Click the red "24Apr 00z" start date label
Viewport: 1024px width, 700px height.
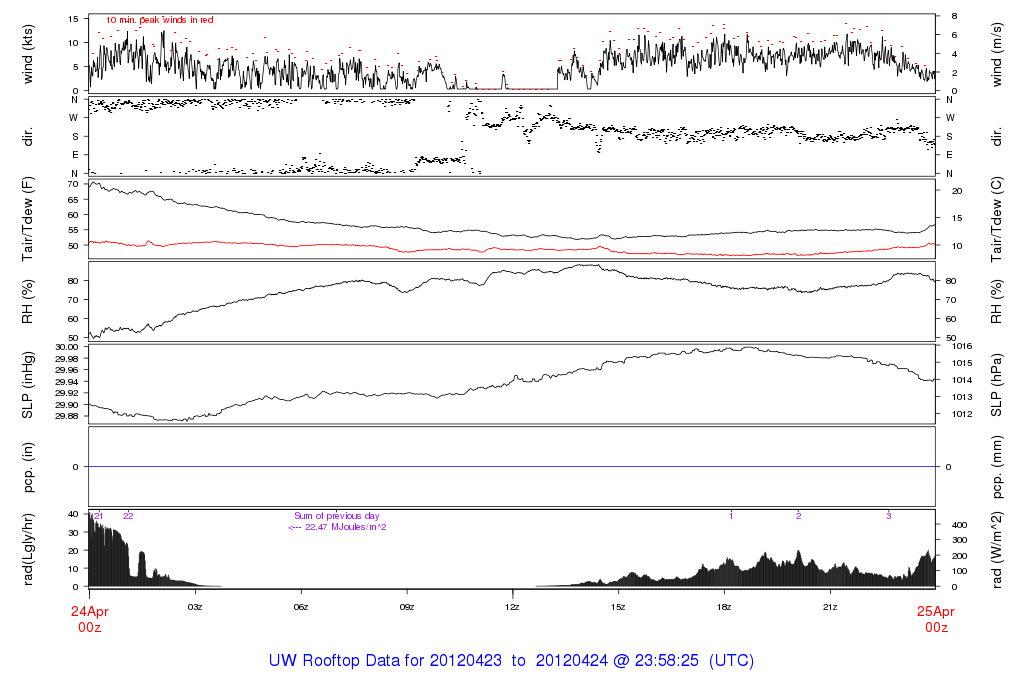89,617
